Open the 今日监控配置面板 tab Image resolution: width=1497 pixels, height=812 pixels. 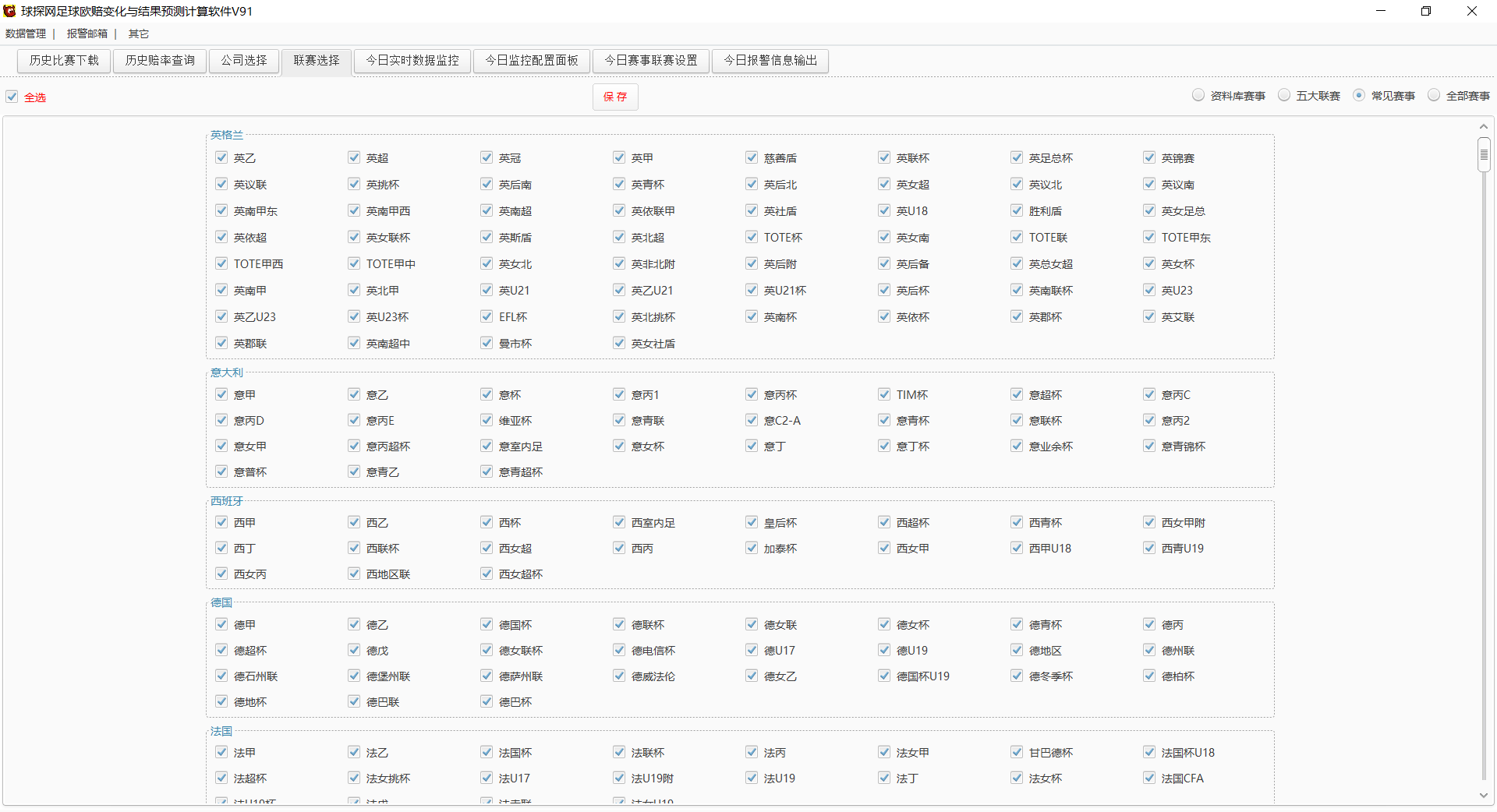tap(532, 61)
